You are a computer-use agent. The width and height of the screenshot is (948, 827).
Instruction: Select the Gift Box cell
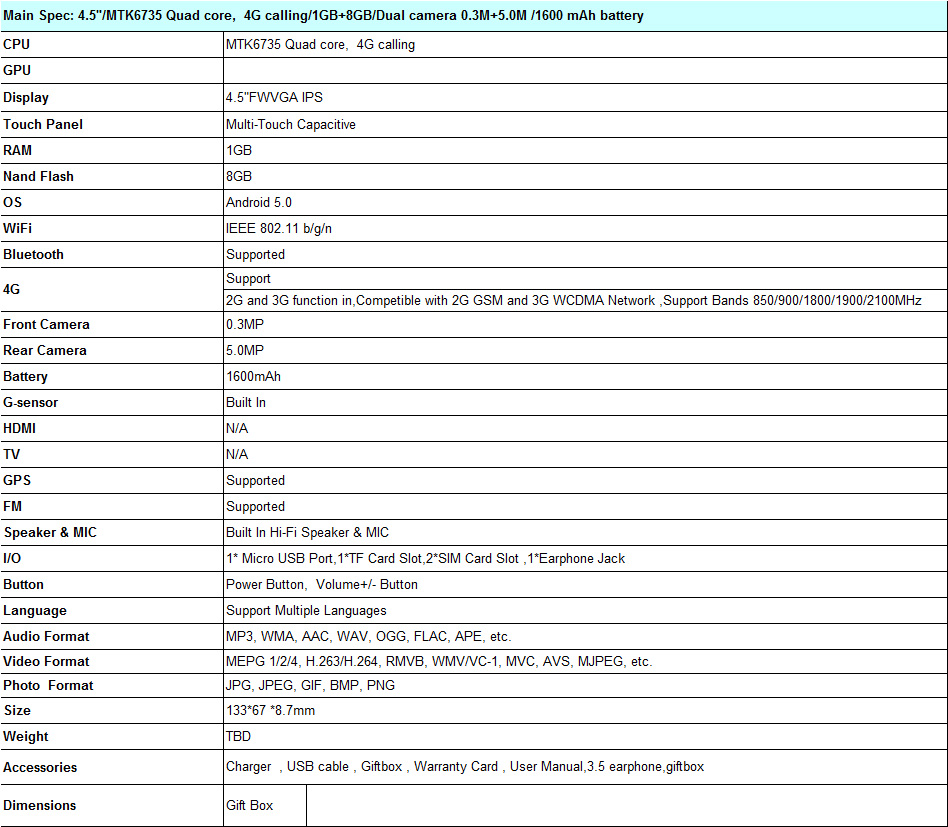click(265, 806)
